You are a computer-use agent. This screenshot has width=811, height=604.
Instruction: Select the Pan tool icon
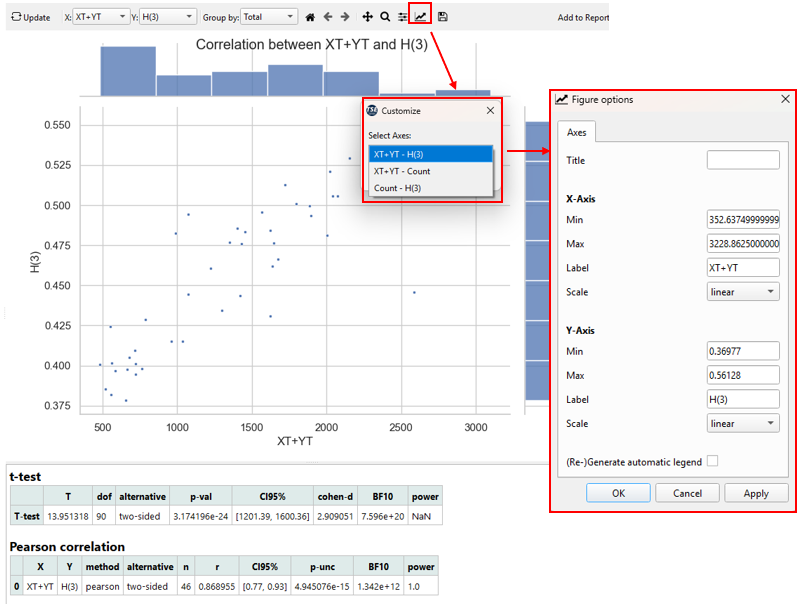click(367, 17)
